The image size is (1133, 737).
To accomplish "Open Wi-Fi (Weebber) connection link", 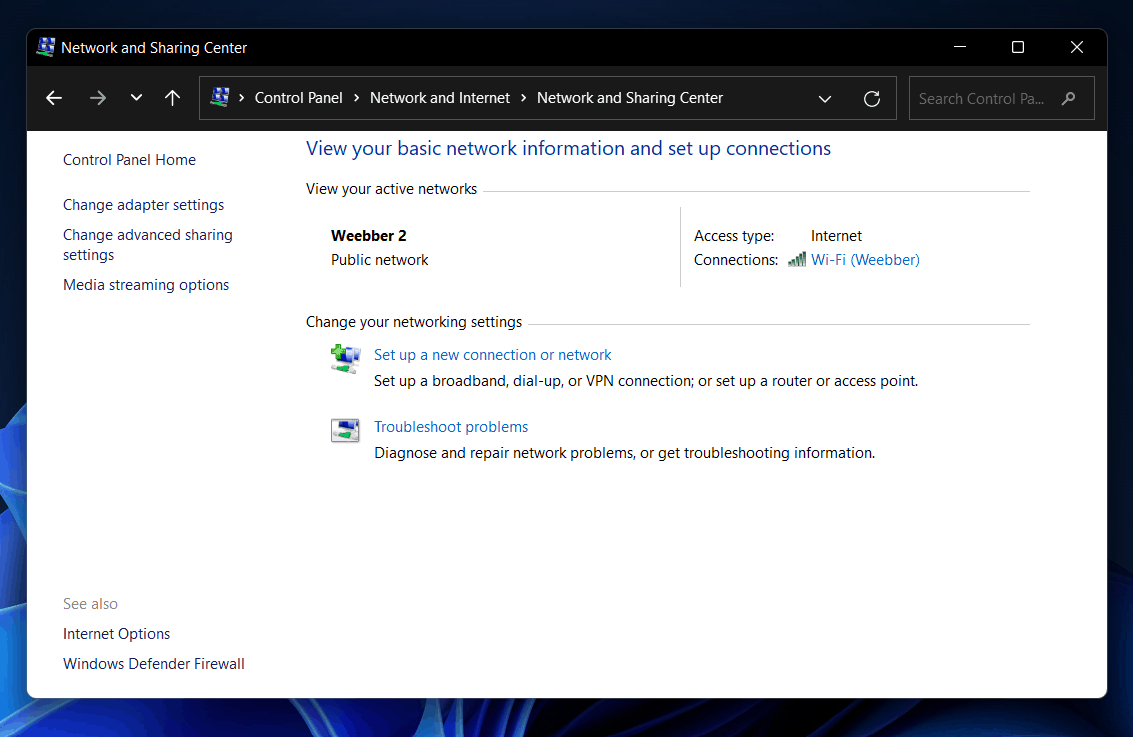I will click(865, 260).
